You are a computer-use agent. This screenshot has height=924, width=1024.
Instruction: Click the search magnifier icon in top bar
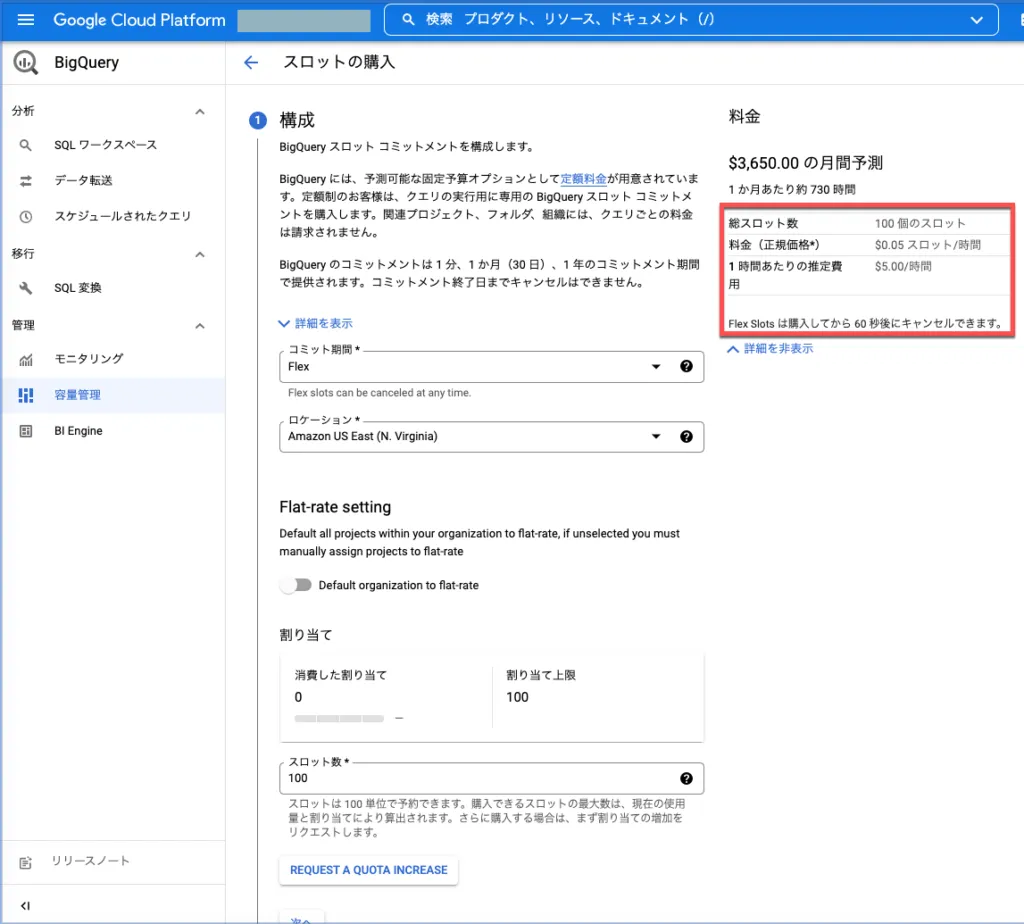[x=408, y=20]
